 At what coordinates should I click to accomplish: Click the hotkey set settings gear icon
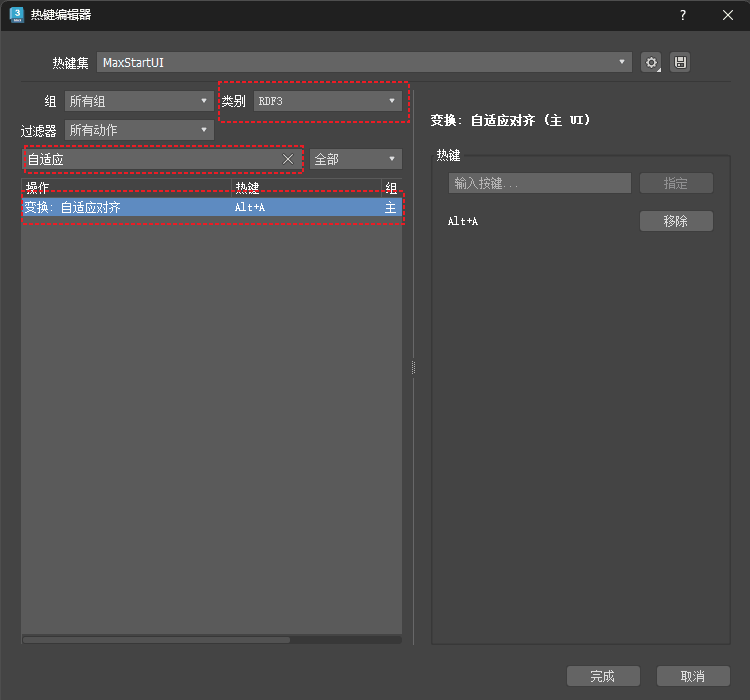[652, 62]
